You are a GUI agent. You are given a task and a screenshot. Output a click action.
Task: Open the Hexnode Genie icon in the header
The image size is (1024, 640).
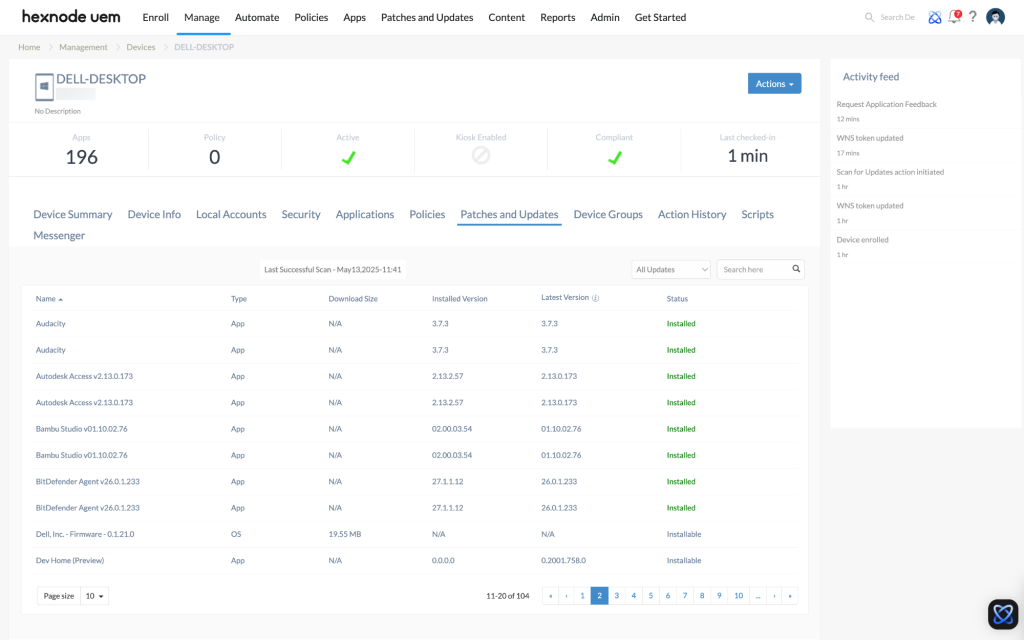click(x=934, y=17)
